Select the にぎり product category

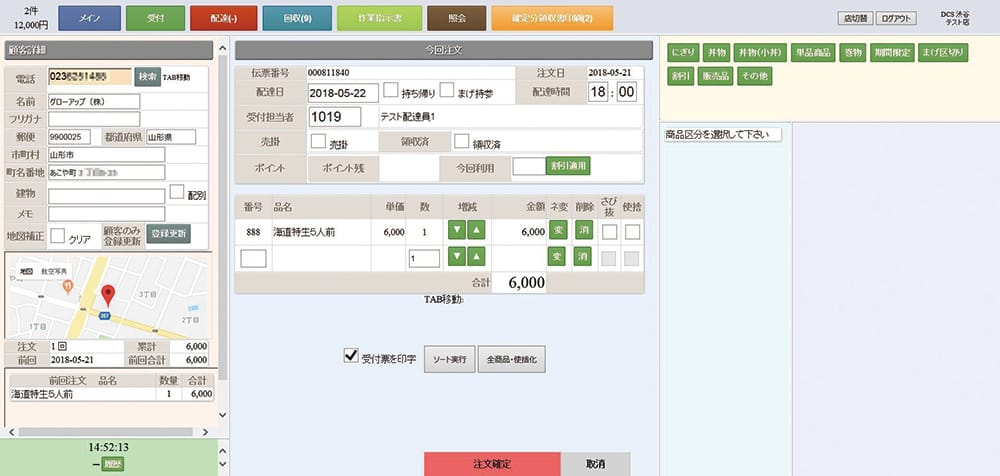click(682, 52)
